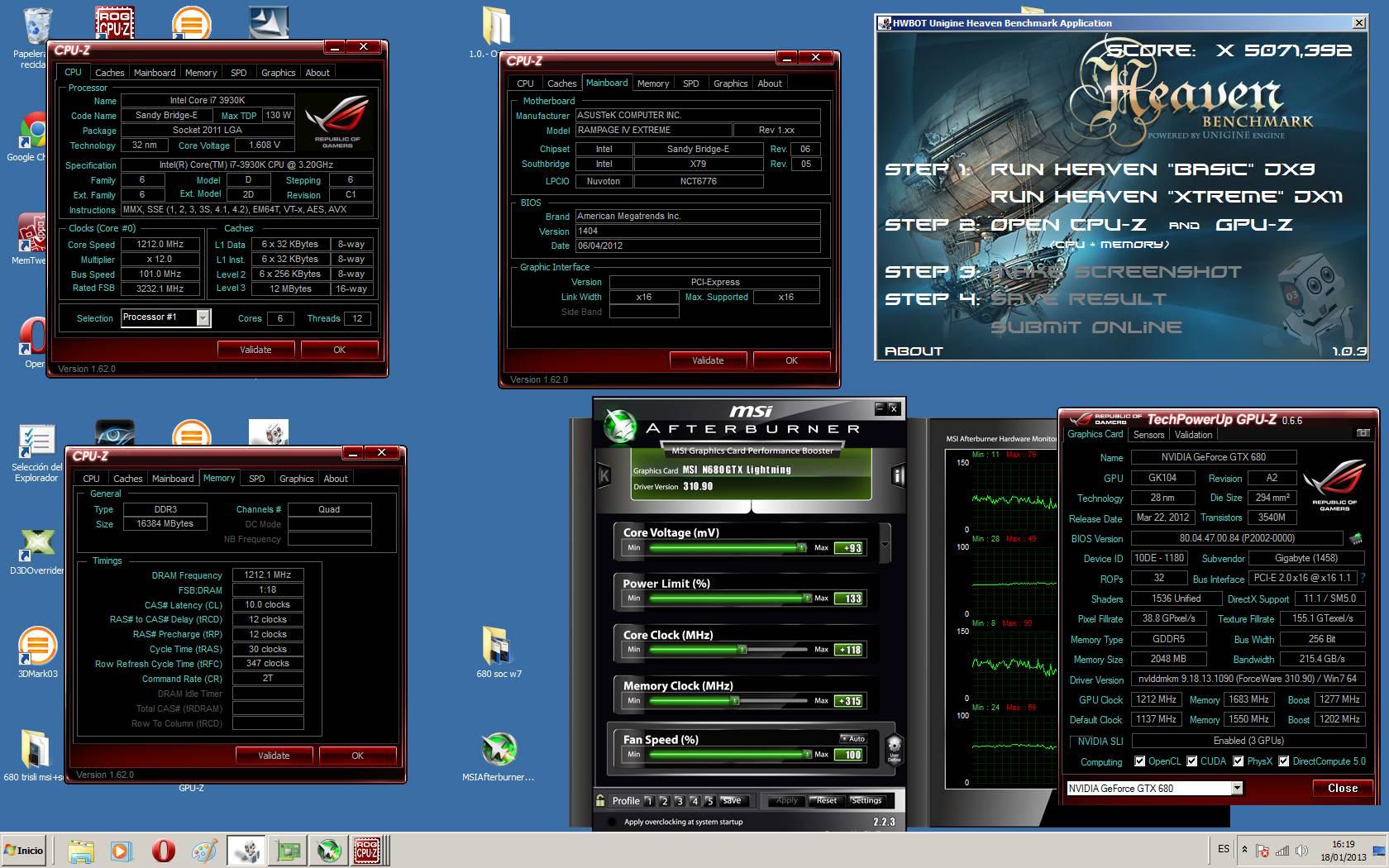Click SUBMIT ONLINE in Heaven benchmark
1389x868 pixels.
pos(1086,327)
